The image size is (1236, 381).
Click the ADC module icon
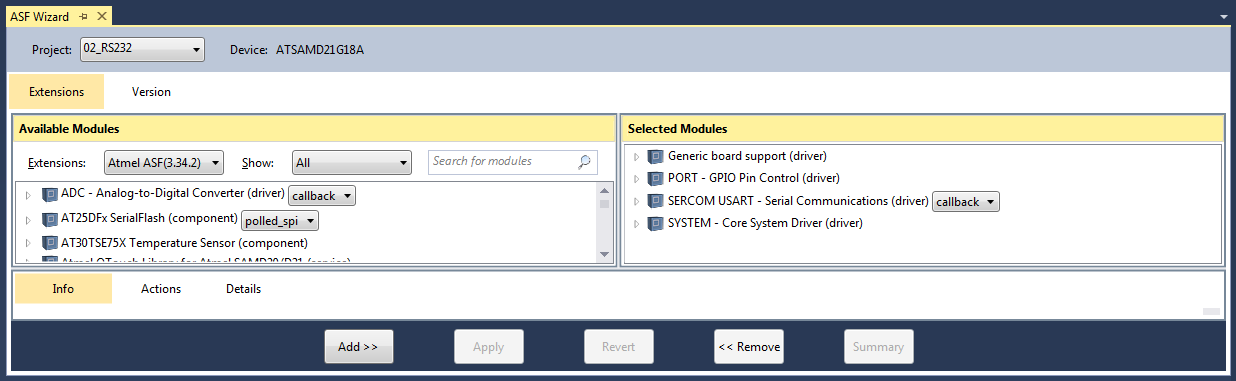tap(50, 195)
